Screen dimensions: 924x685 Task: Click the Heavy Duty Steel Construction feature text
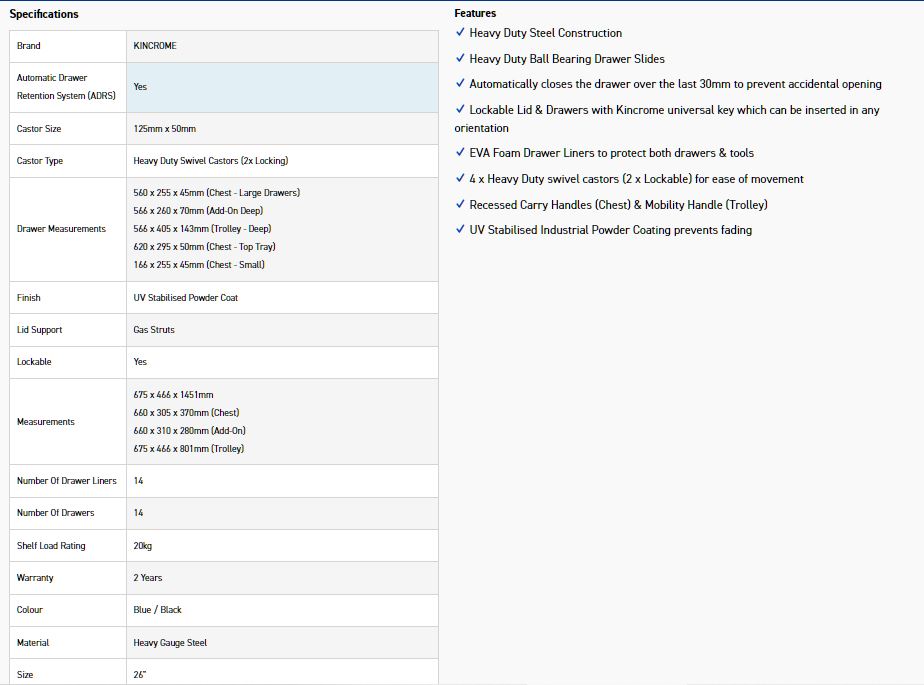(546, 33)
